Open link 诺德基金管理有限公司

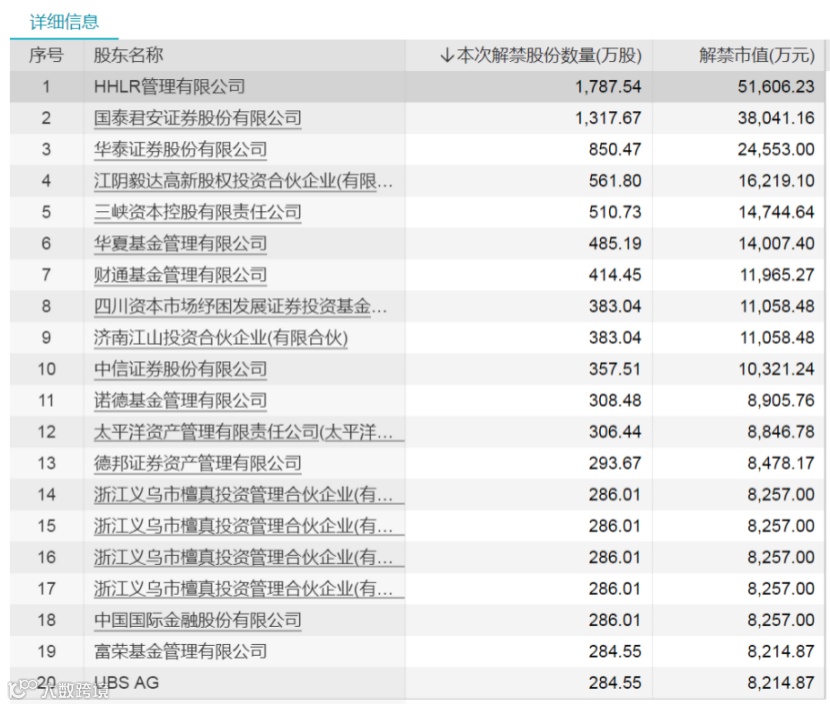(x=180, y=400)
